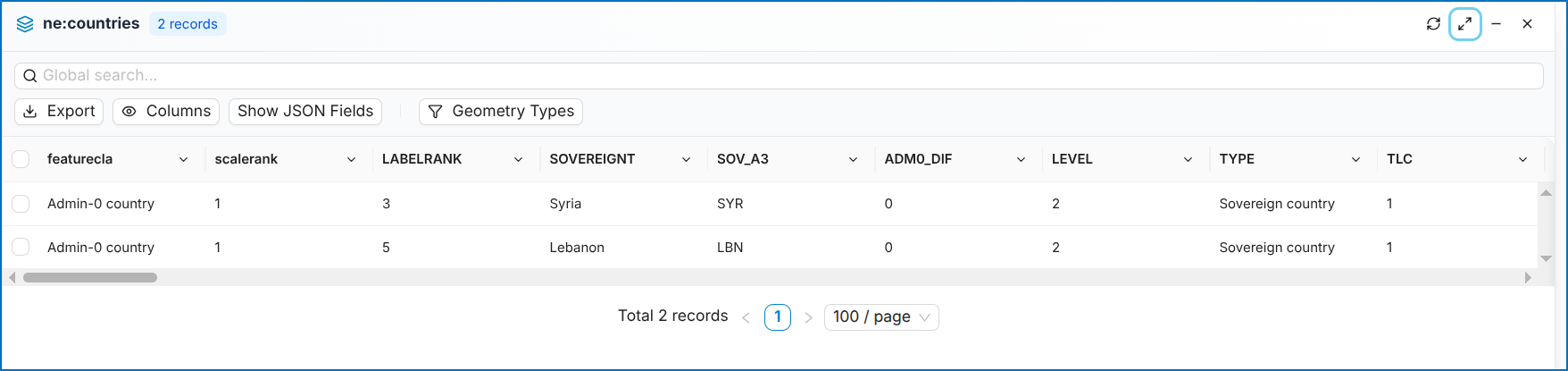
Task: Click the TYPE column header label
Action: [x=1237, y=159]
